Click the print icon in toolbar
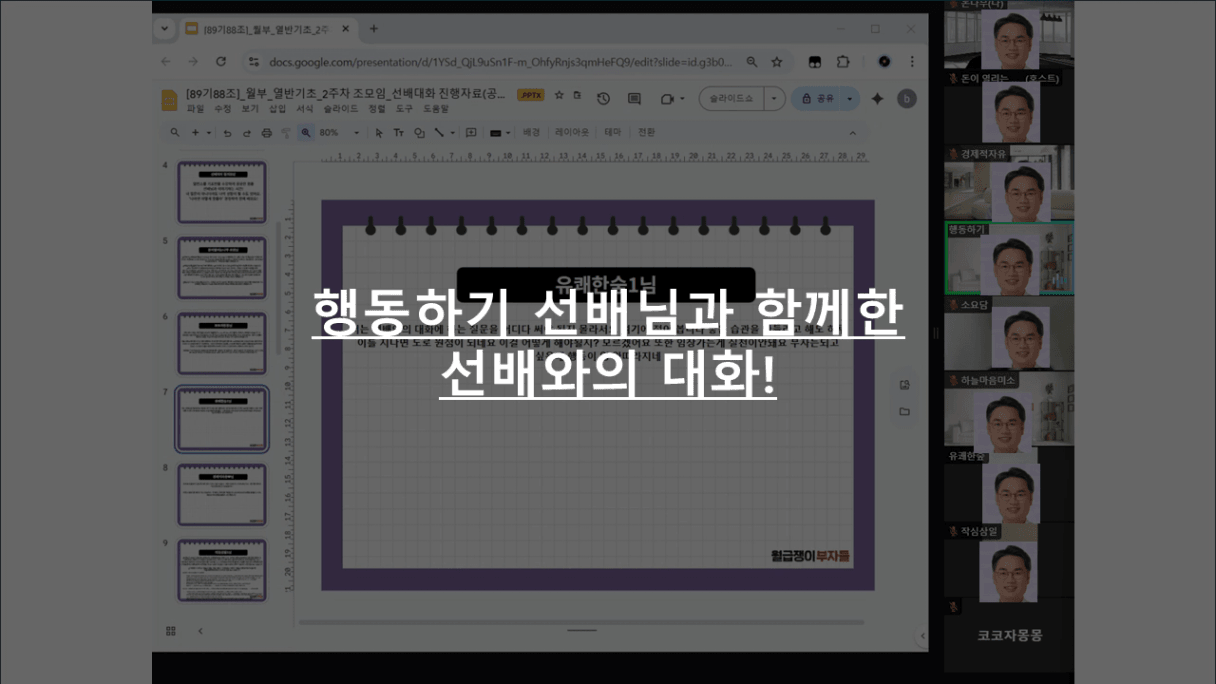This screenshot has width=1216, height=684. point(266,133)
